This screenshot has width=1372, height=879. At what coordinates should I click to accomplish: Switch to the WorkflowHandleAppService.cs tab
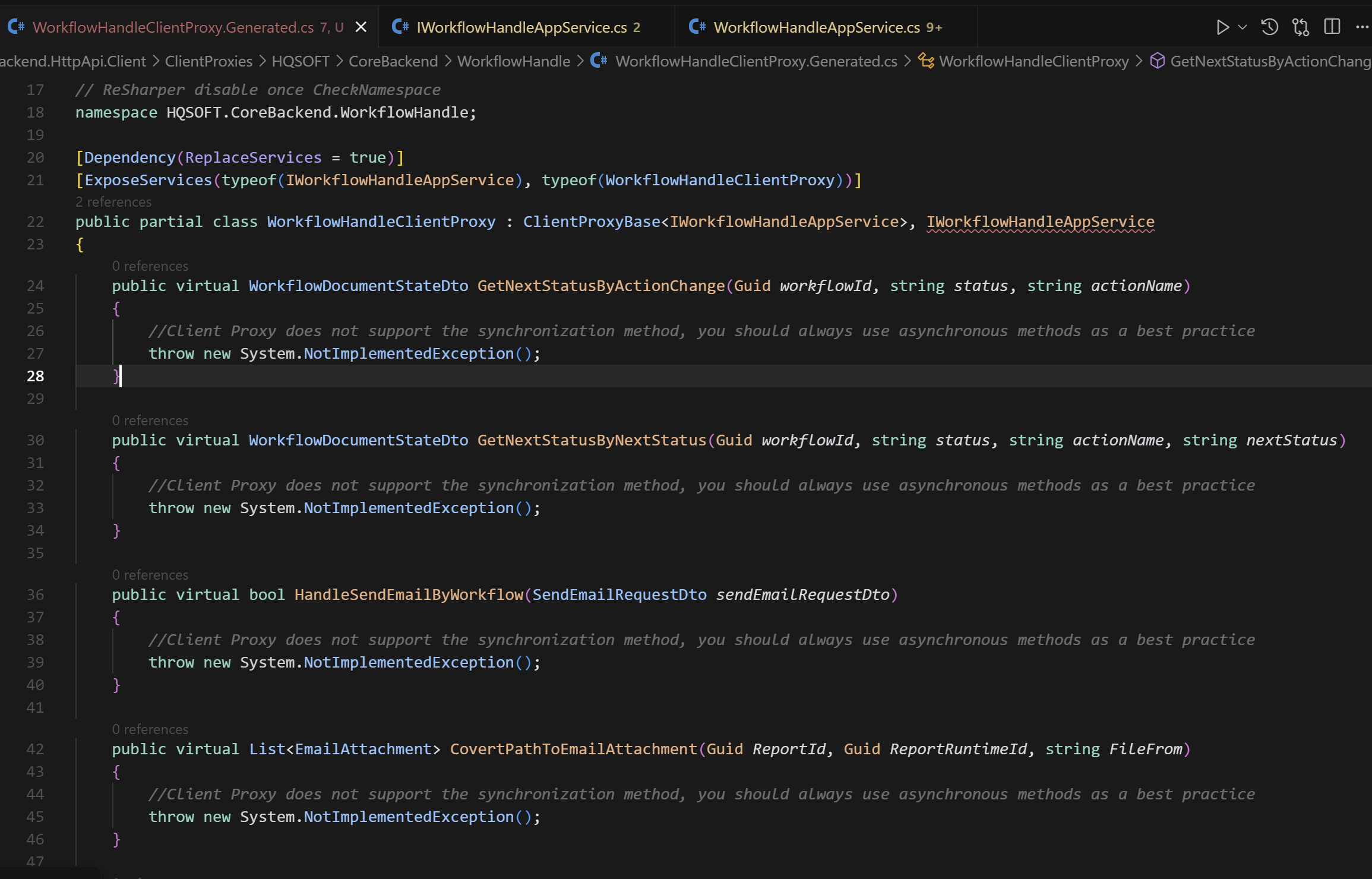pos(816,27)
